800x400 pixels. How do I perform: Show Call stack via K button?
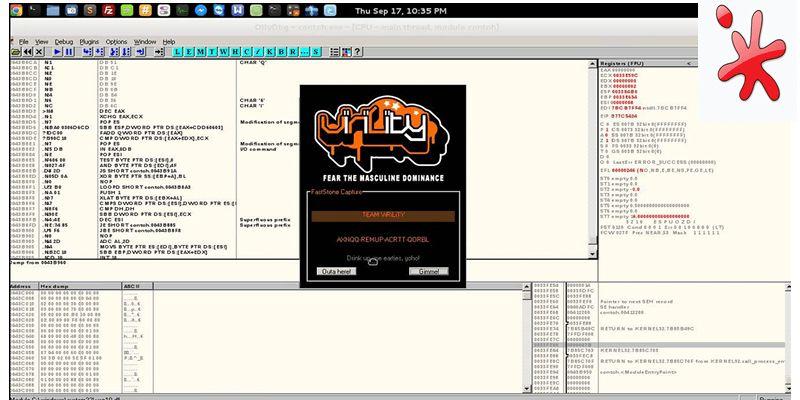[x=270, y=52]
